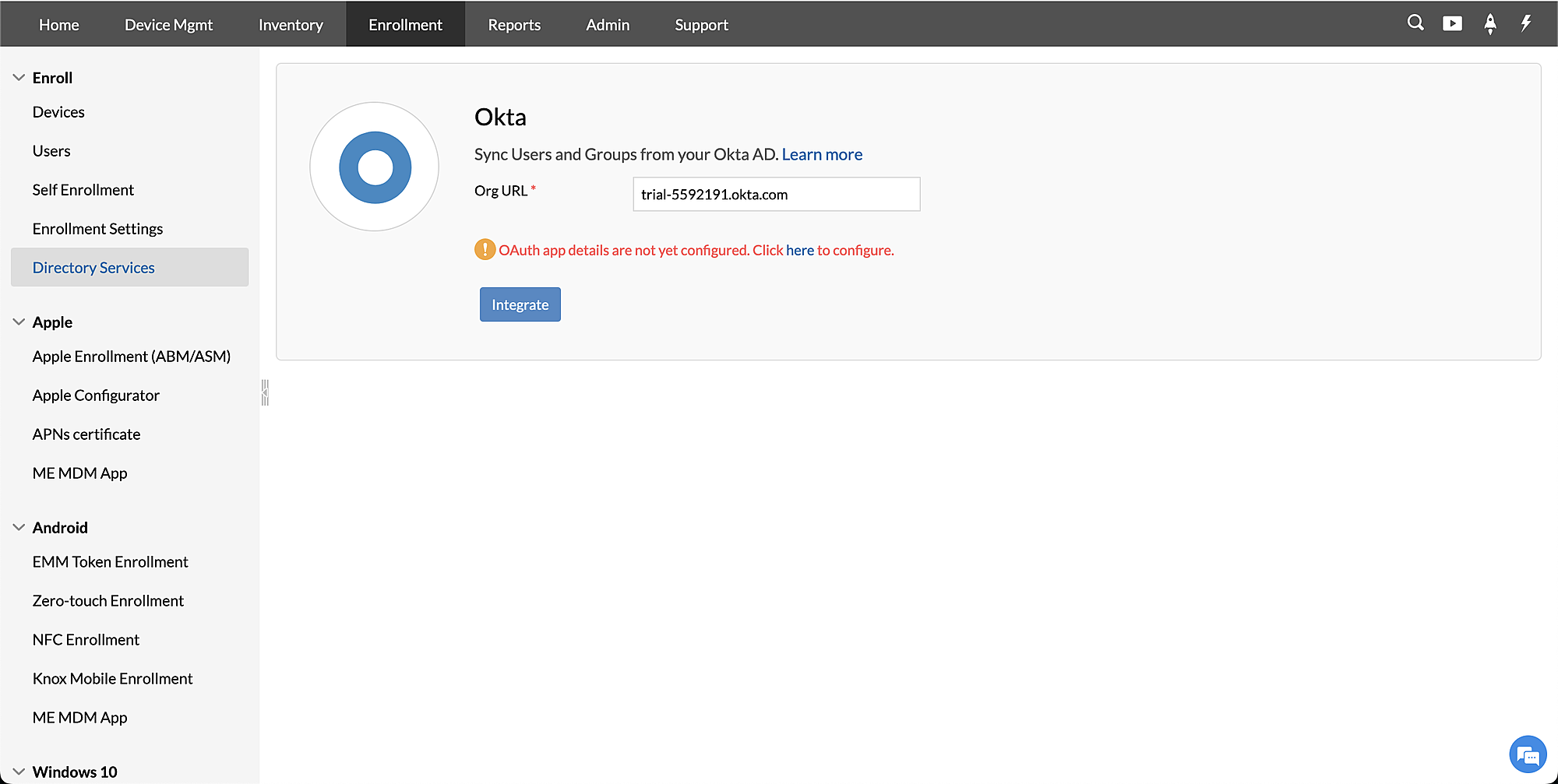1558x784 pixels.
Task: Switch to the Reports tab
Action: [x=514, y=24]
